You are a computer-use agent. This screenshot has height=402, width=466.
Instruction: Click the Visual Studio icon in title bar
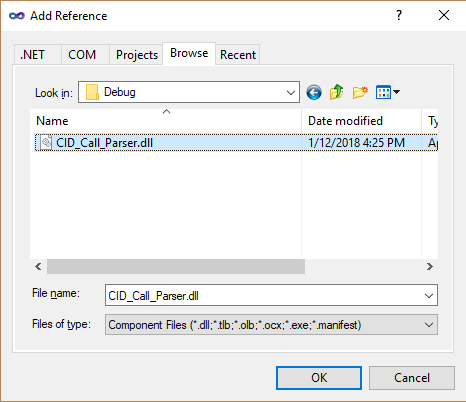(17, 16)
